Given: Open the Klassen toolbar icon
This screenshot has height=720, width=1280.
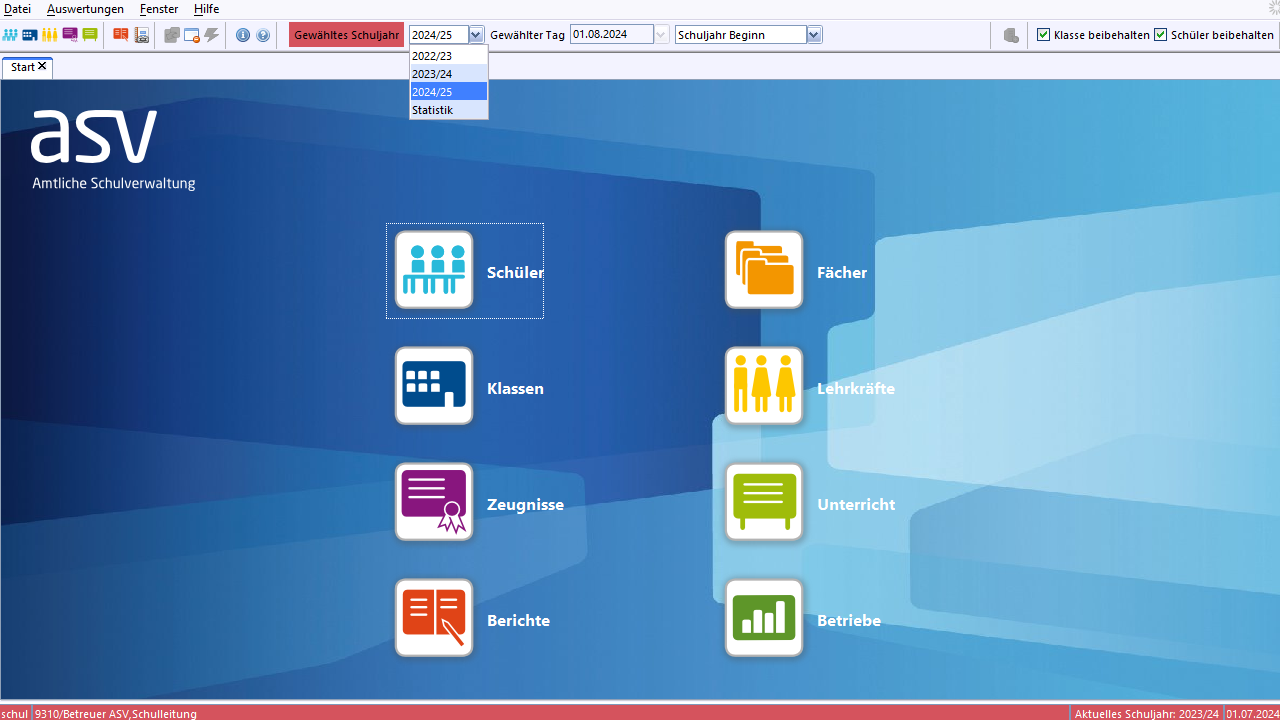Looking at the screenshot, I should [30, 35].
